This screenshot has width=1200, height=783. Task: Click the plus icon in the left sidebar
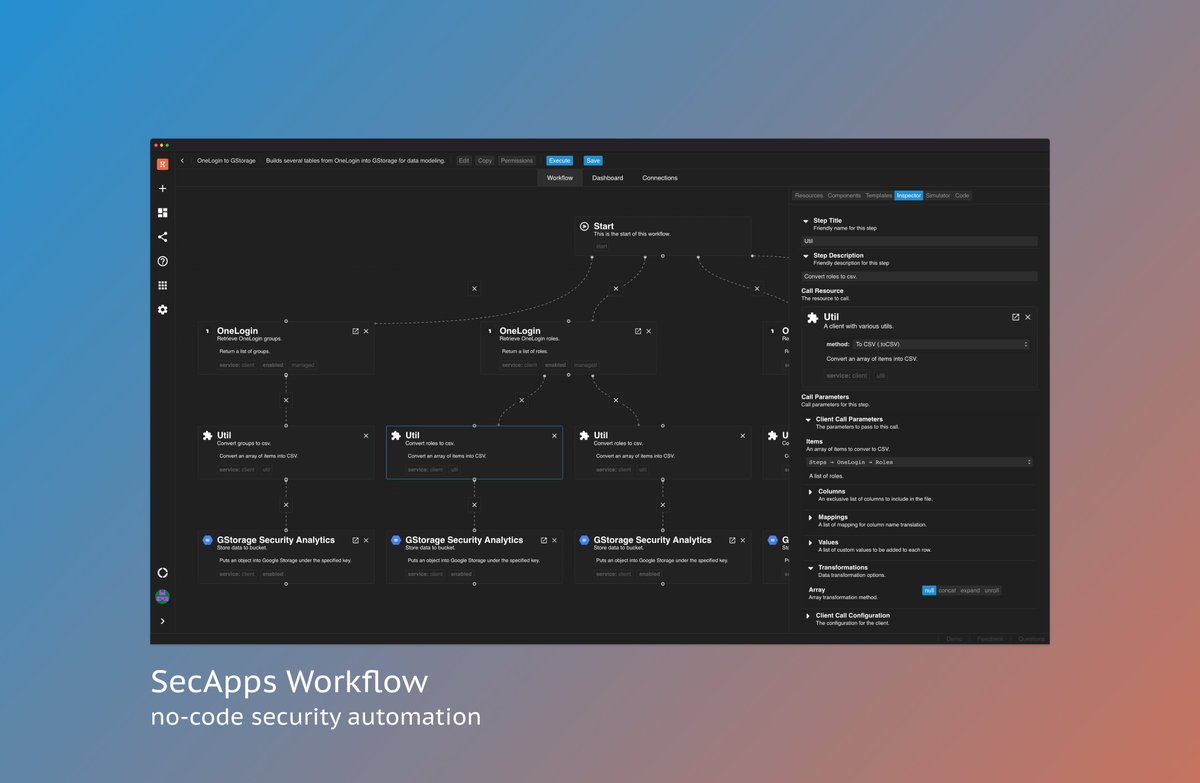pos(163,188)
